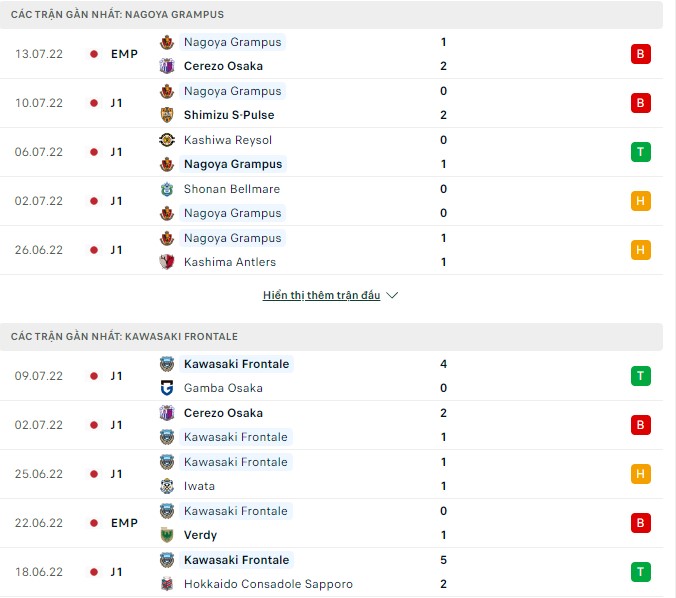The width and height of the screenshot is (676, 598).
Task: Click green T badge for 06.07.22 match
Action: tap(641, 152)
